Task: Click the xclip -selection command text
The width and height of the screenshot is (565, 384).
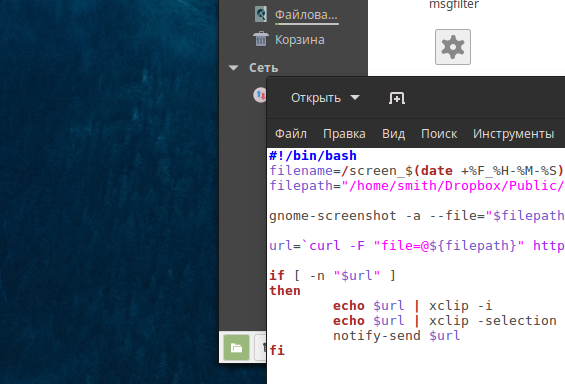Action: (493, 321)
